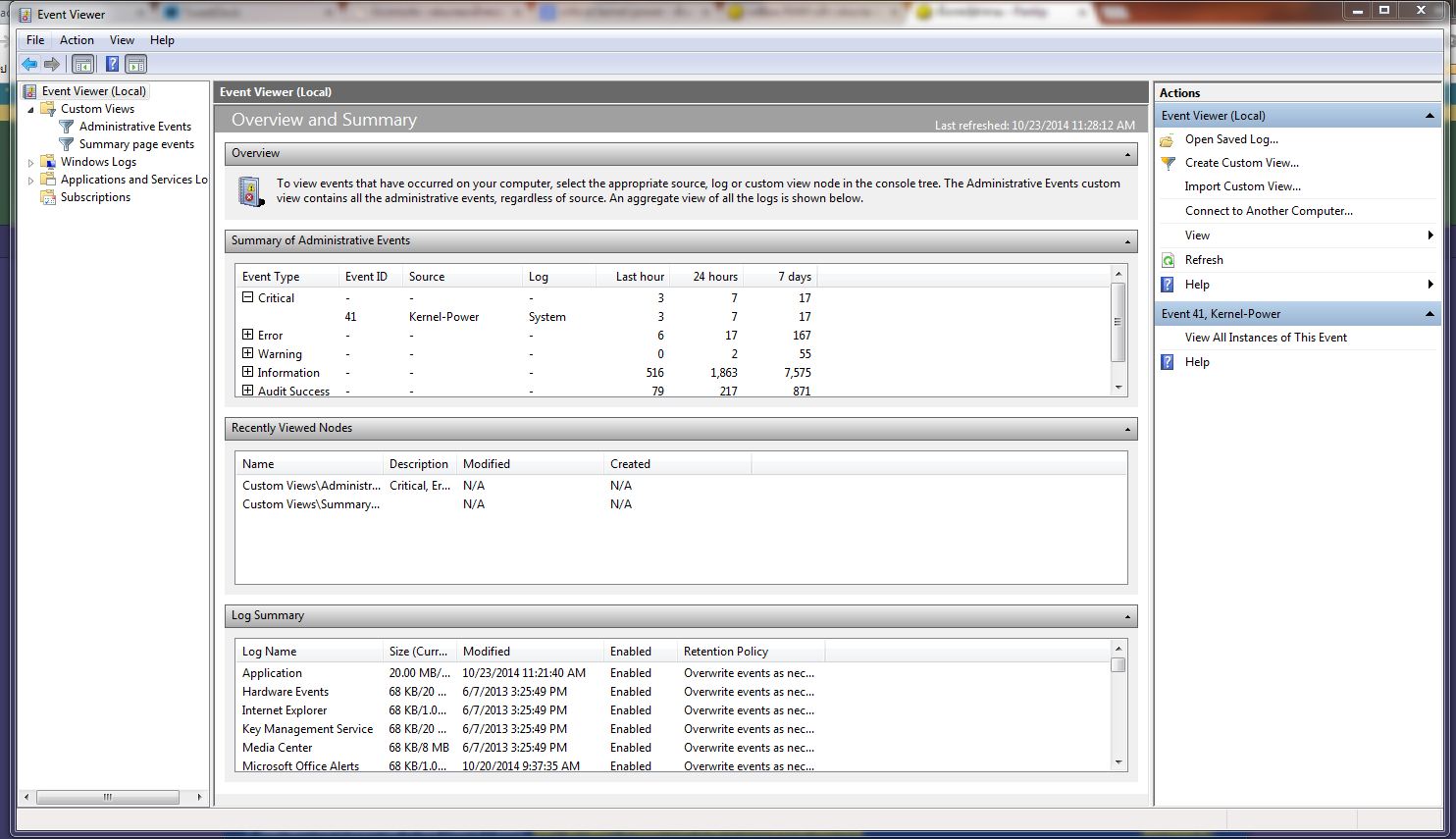
Task: Open the Action menu
Action: (x=77, y=40)
